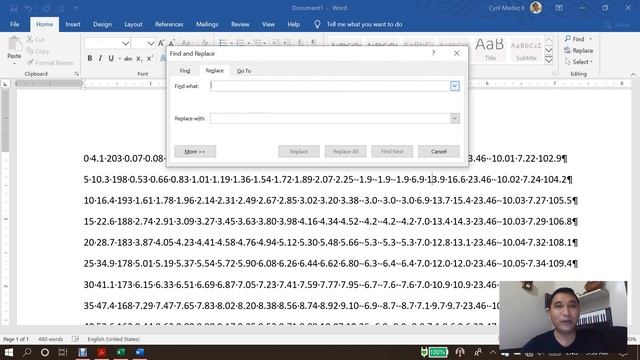
Task: Switch to the Review ribbon tab
Action: [240, 24]
